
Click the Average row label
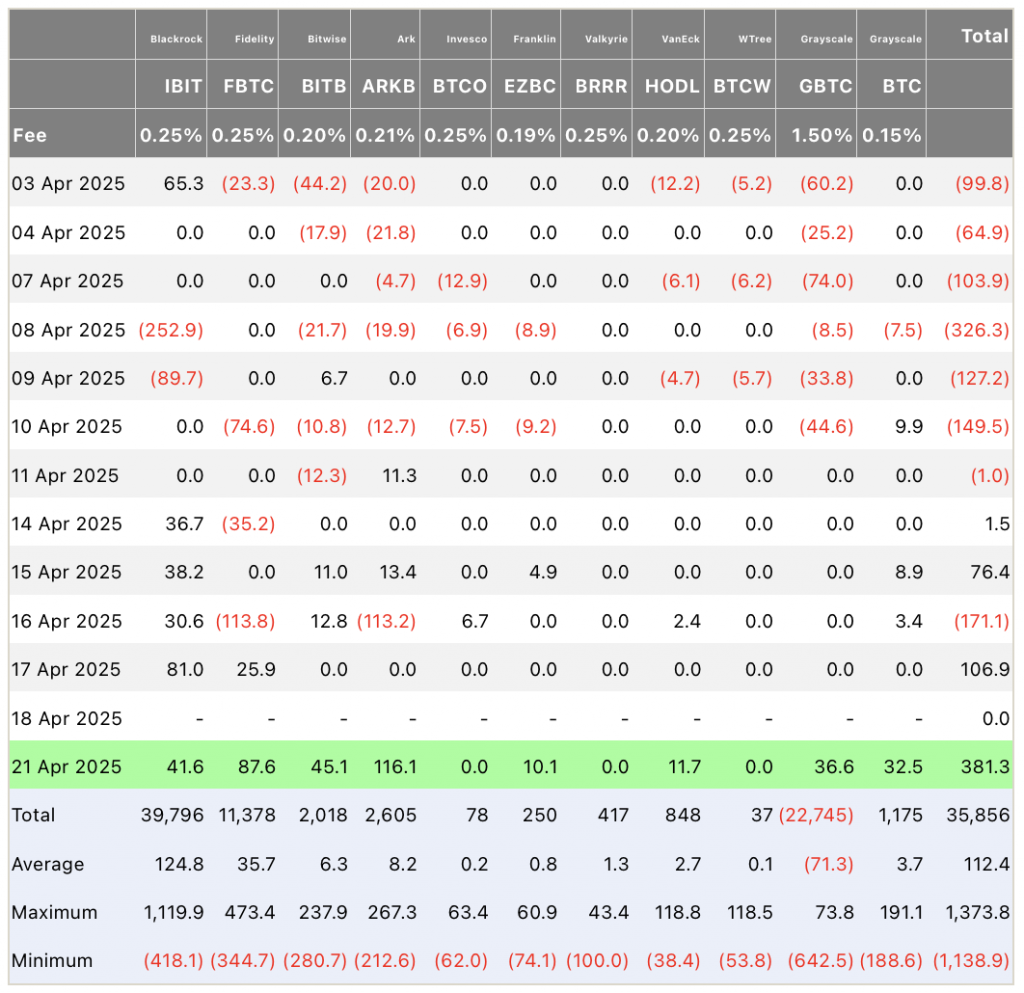coord(48,864)
